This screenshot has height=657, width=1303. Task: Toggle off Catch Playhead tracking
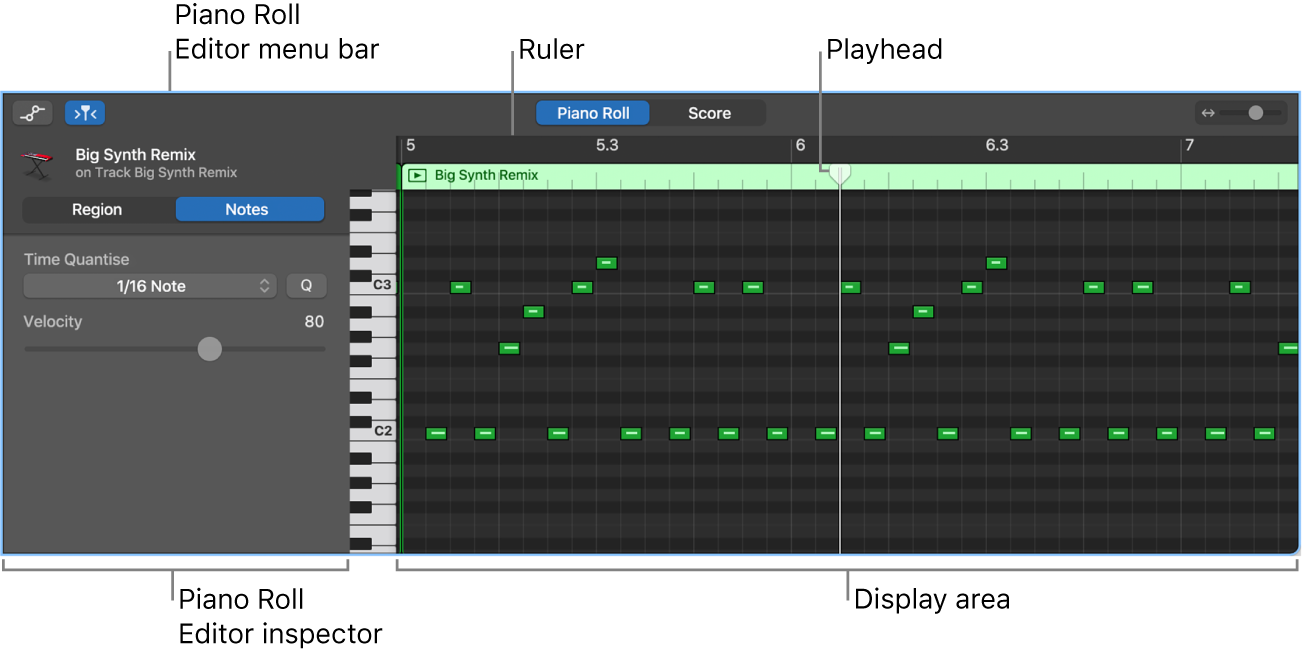[x=85, y=112]
